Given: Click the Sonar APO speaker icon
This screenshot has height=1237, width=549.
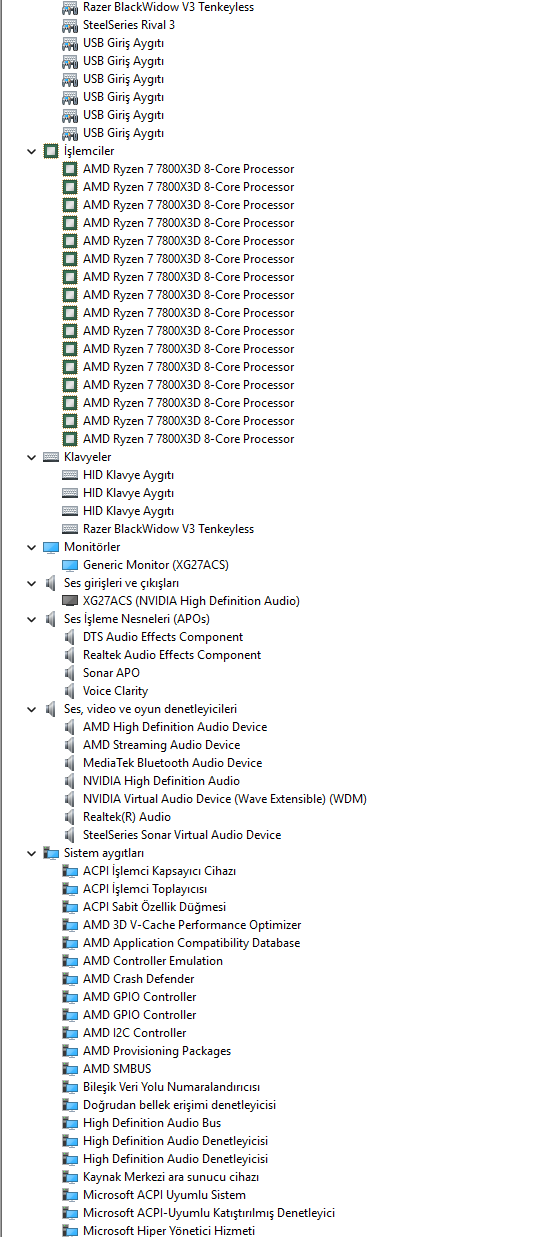Looking at the screenshot, I should [x=70, y=673].
